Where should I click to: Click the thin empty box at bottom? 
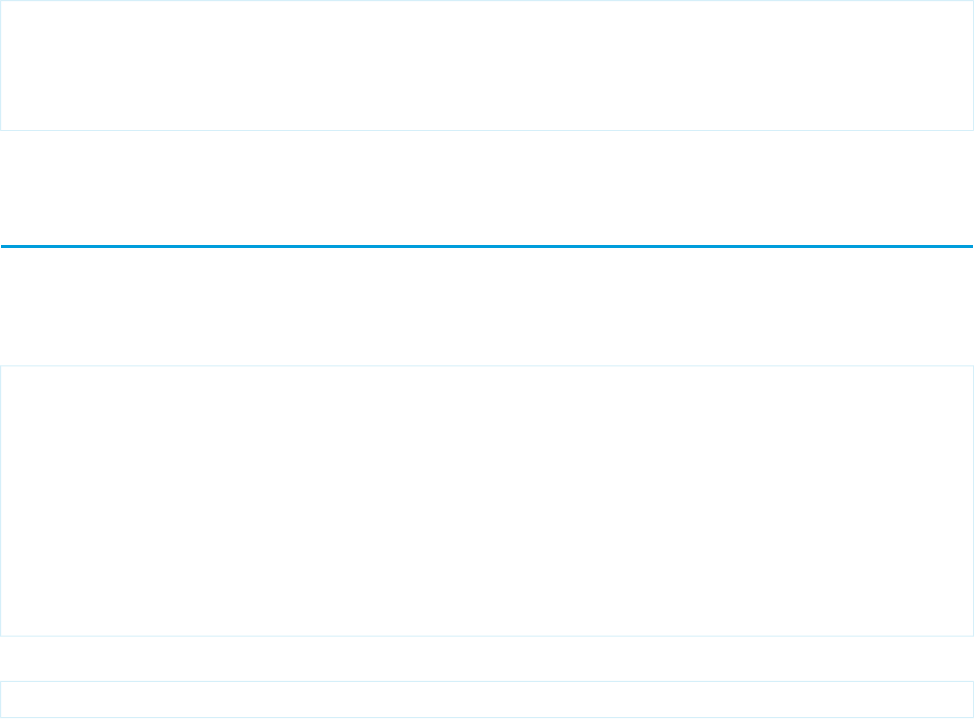(486, 700)
